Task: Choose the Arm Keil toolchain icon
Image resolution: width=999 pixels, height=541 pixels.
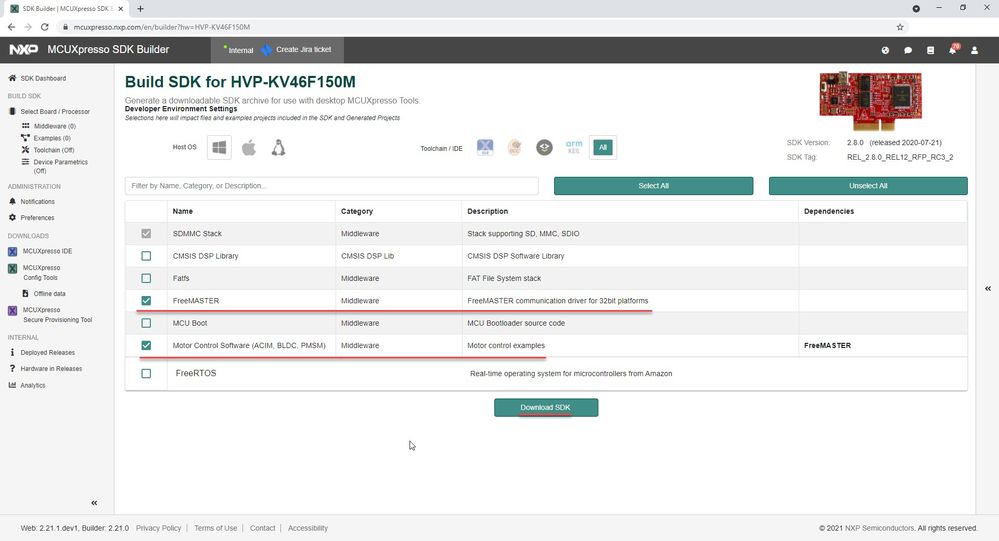Action: tap(573, 148)
